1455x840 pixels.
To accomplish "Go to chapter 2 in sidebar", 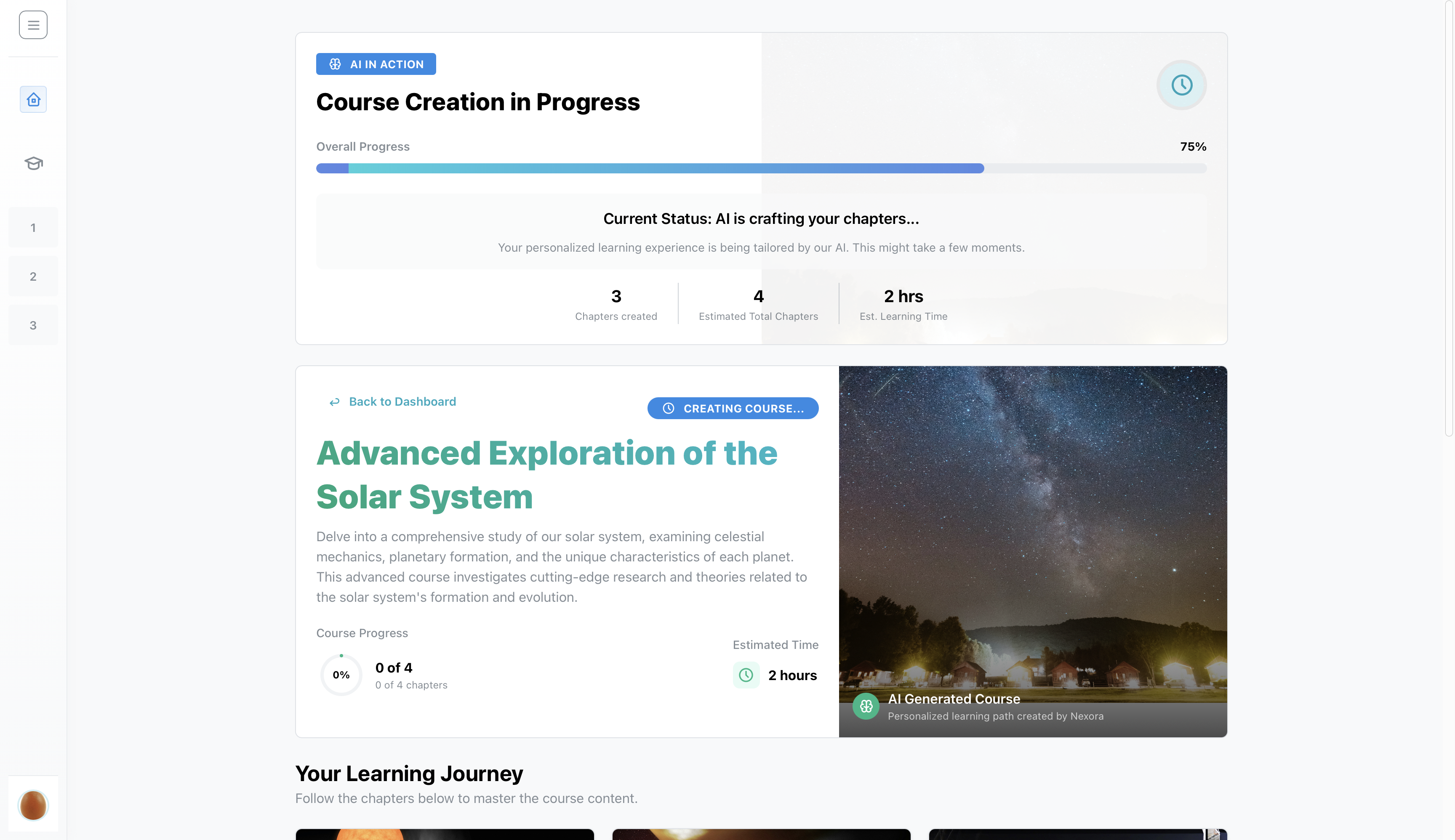I will (x=33, y=276).
